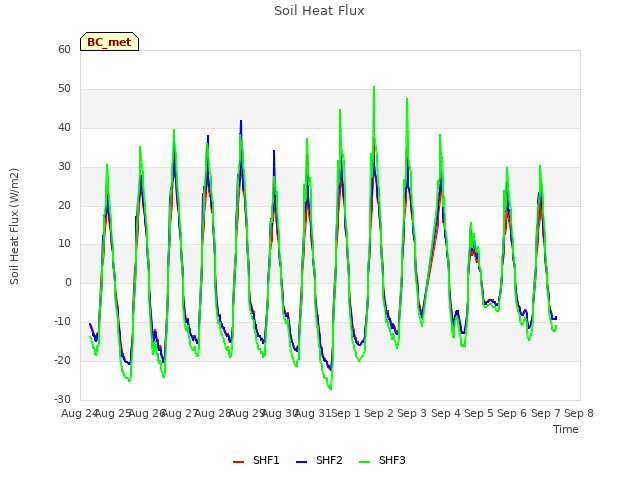Click the Sep 5 x-axis label
This screenshot has height=480, width=640.
point(479,413)
